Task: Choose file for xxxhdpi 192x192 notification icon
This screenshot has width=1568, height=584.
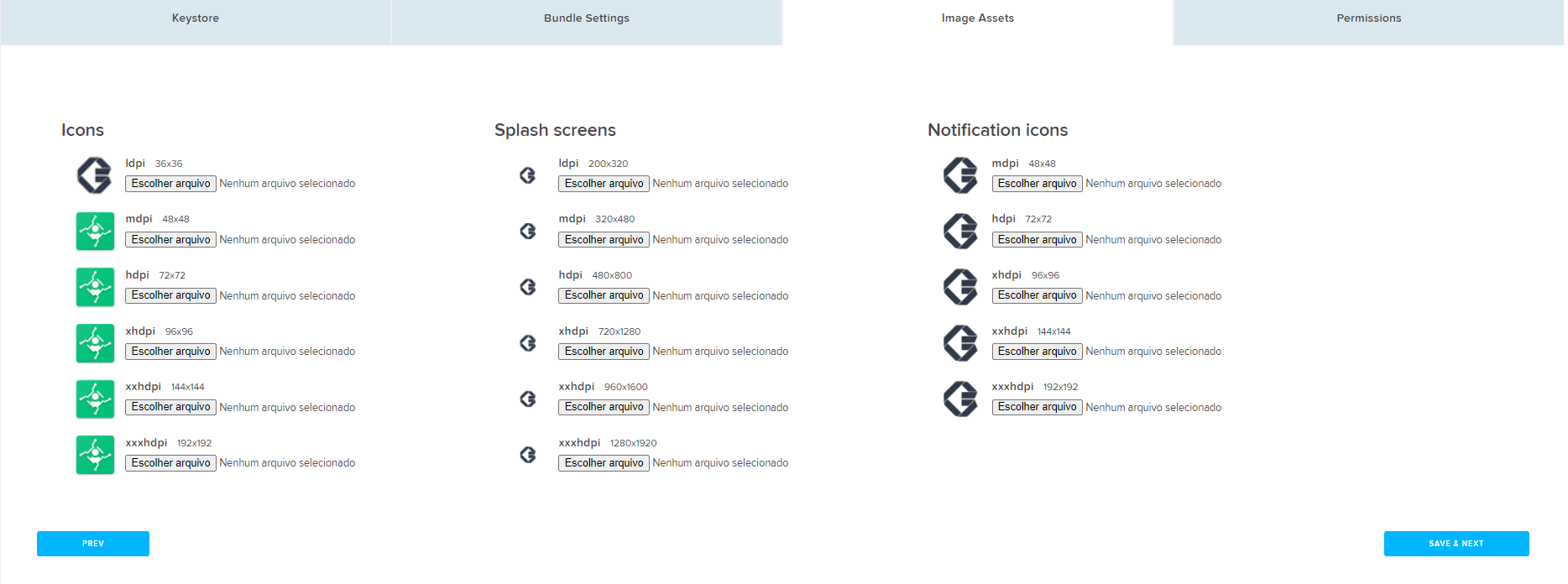Action: pyautogui.click(x=1037, y=407)
